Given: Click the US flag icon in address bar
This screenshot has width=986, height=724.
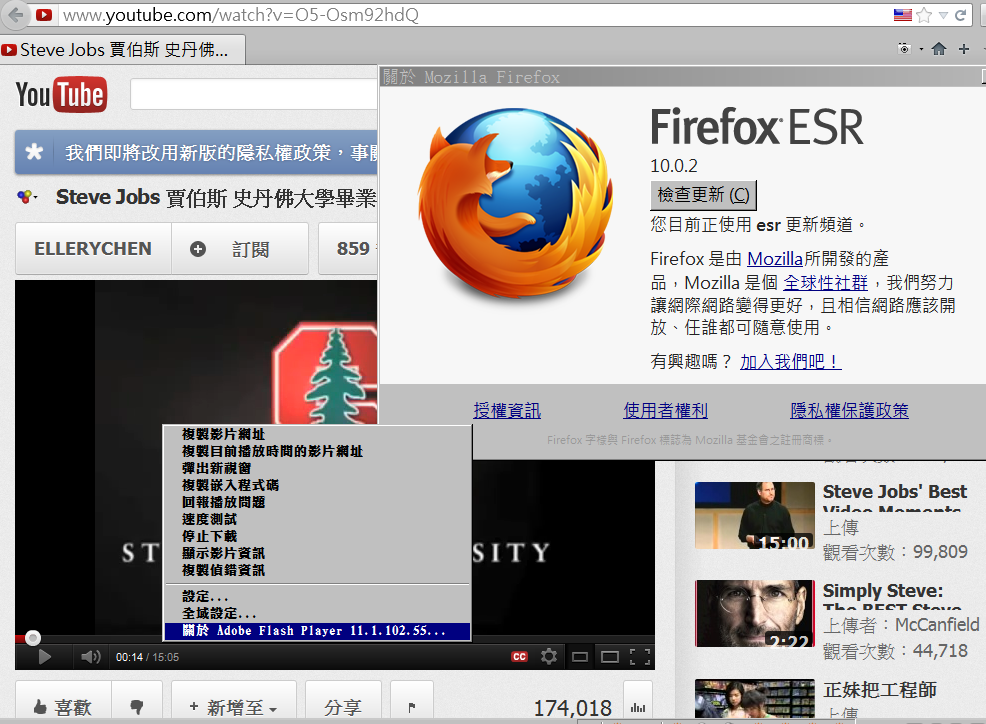Looking at the screenshot, I should tap(902, 14).
